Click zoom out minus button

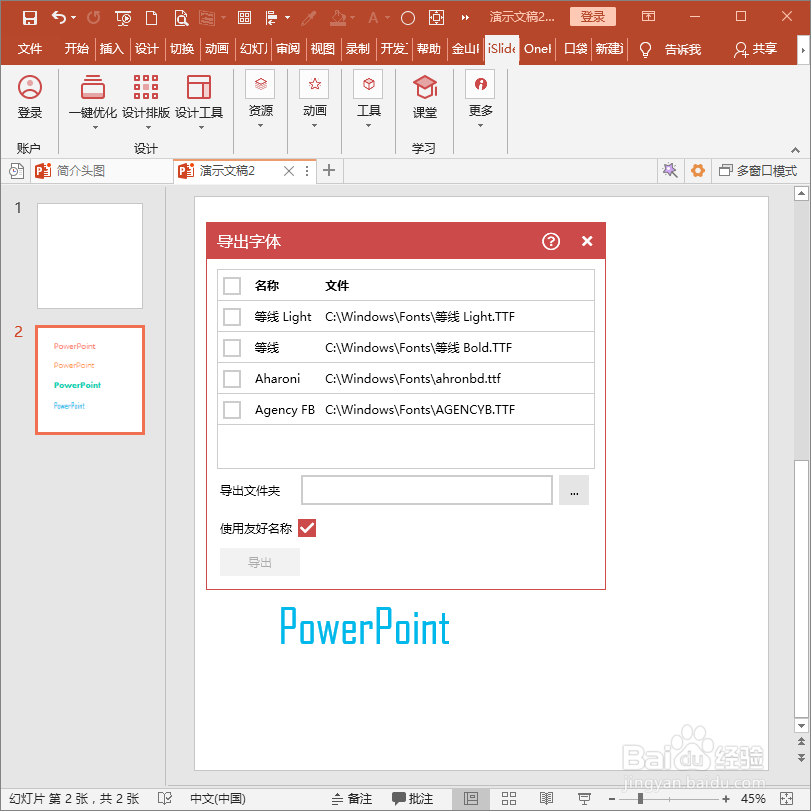[x=612, y=799]
